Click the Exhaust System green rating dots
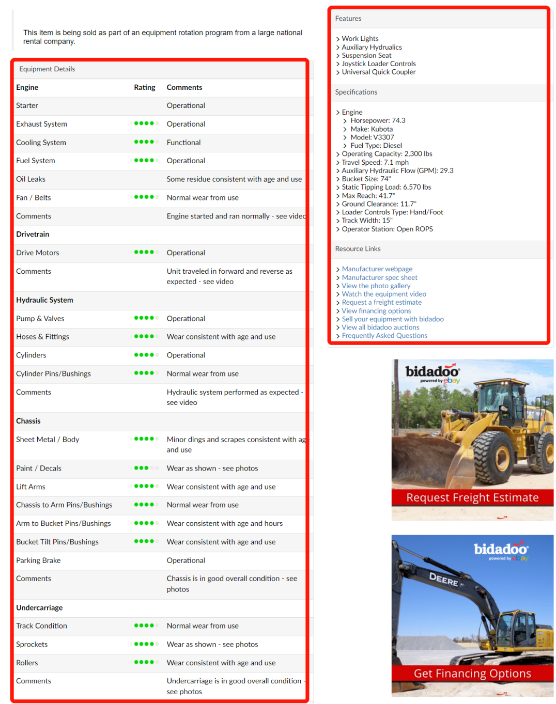556x704 pixels. coord(146,123)
